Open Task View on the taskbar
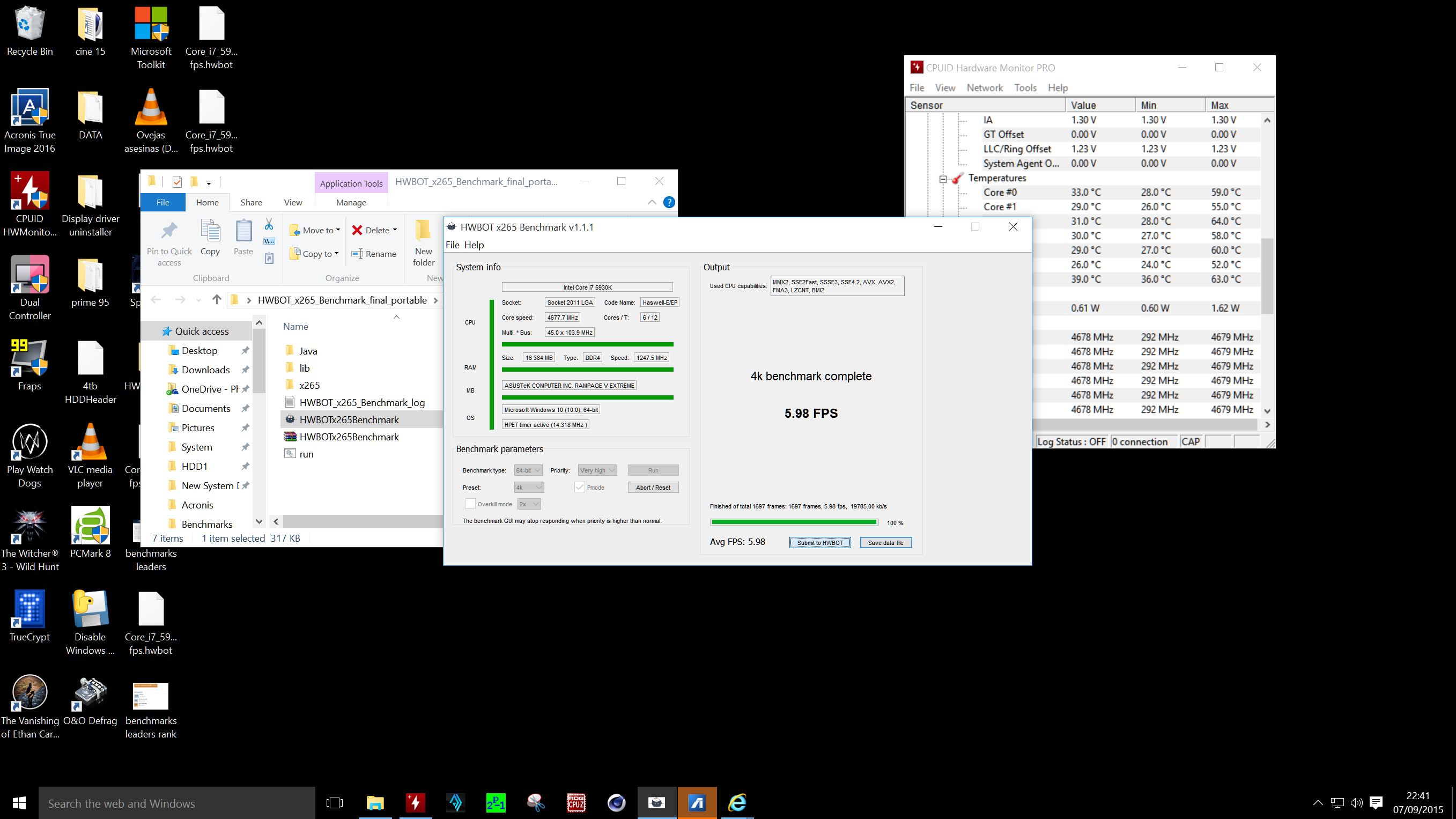Viewport: 1456px width, 819px height. 335,803
